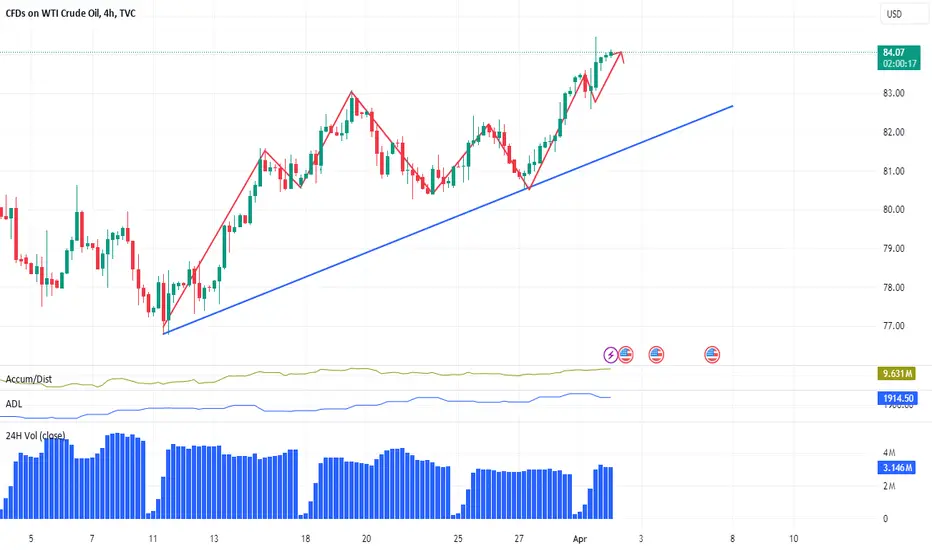The image size is (932, 550).
Task: Click the 77.00 price axis level
Action: tap(893, 326)
